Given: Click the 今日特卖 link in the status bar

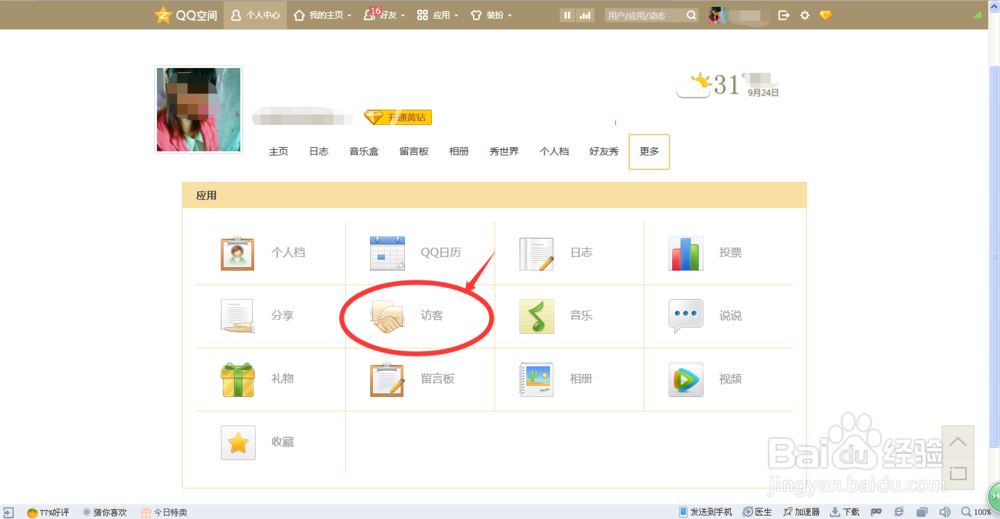Looking at the screenshot, I should coord(165,512).
